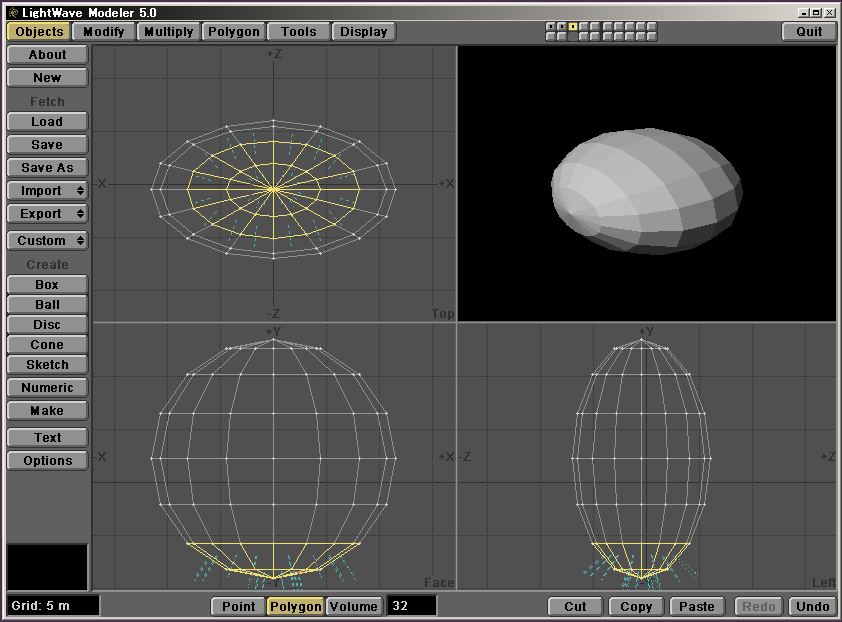The image size is (842, 622).
Task: Click the active yellow layer 3 button
Action: point(573,26)
